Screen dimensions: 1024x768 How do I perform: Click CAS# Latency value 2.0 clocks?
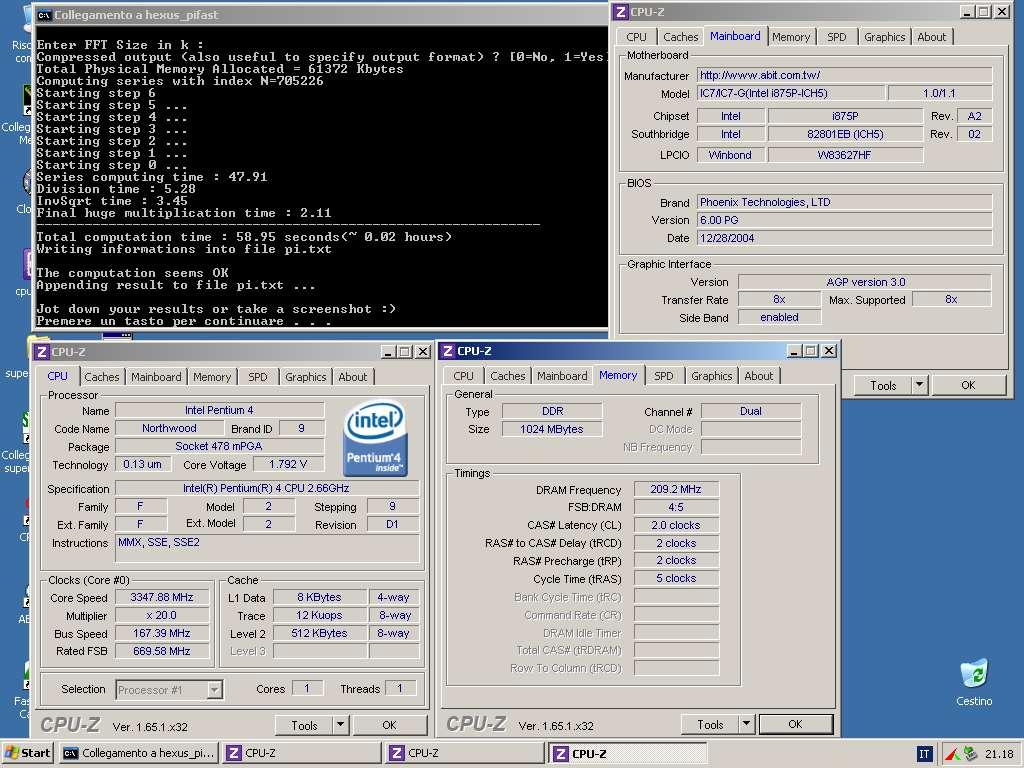pos(676,525)
